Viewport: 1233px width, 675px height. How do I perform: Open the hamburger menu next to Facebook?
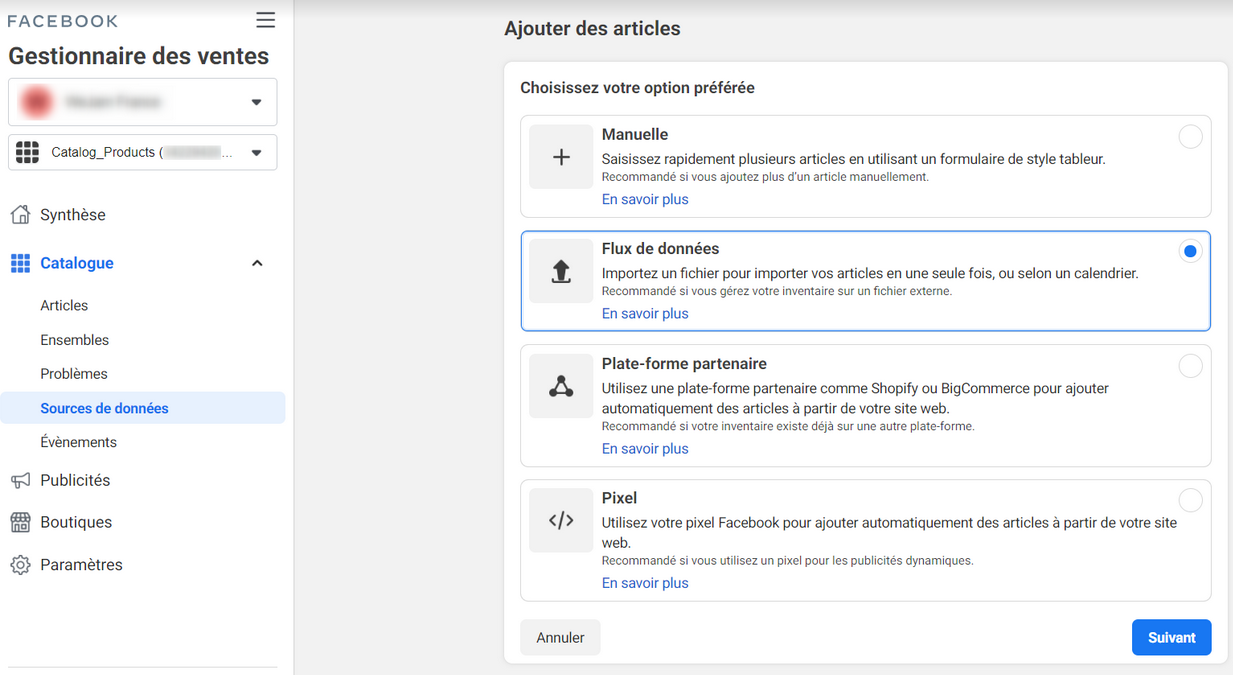(x=265, y=20)
